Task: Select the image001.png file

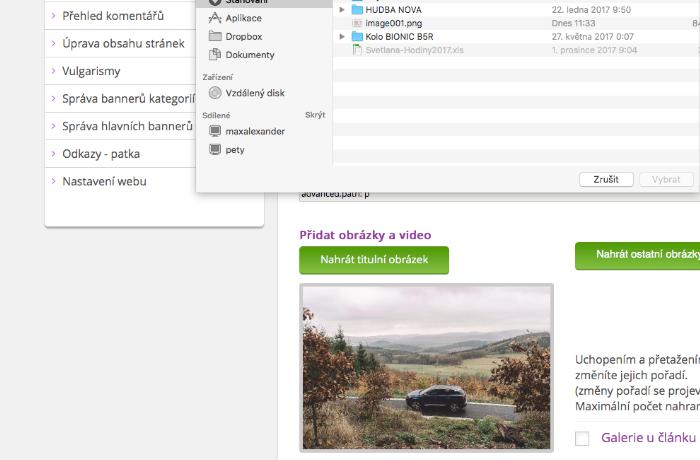Action: pos(393,22)
